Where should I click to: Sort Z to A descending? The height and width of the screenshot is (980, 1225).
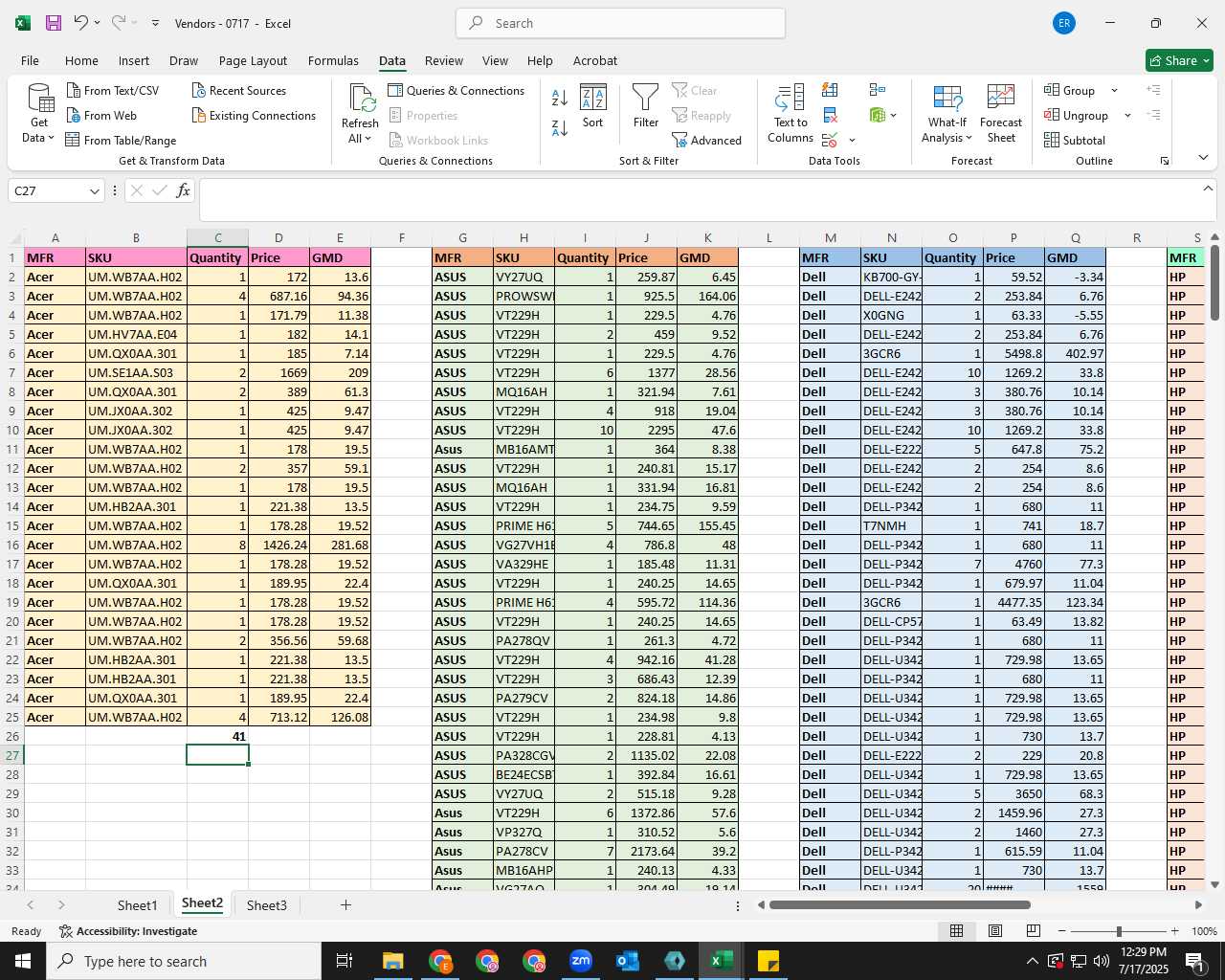coord(560,127)
